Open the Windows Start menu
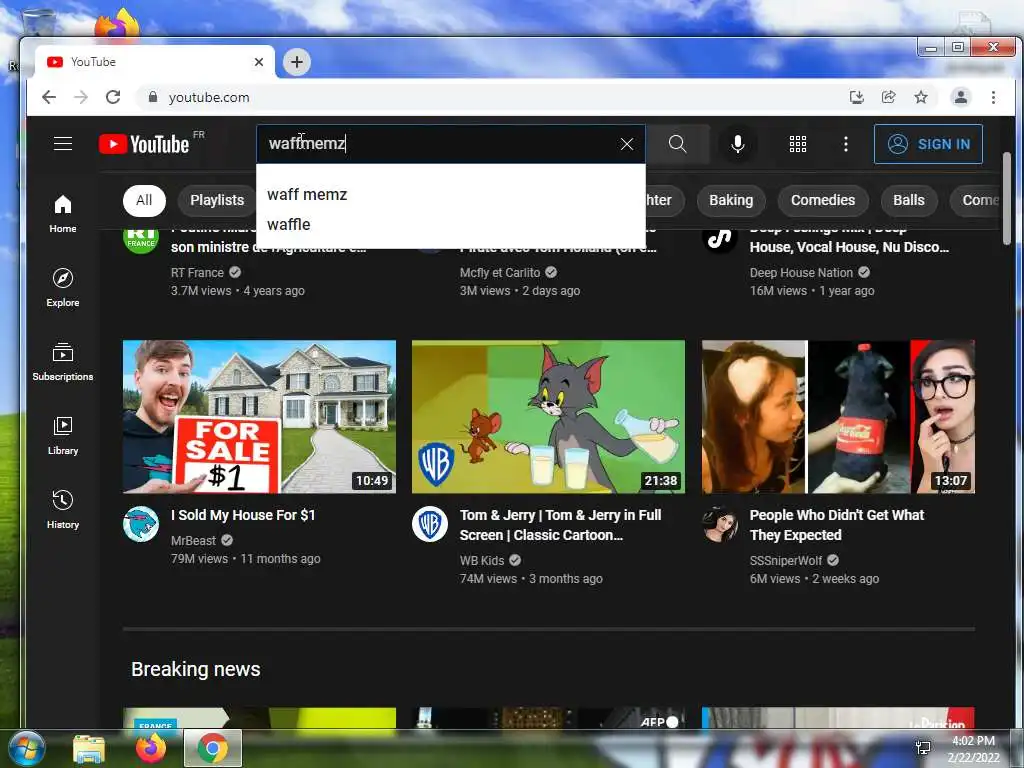The height and width of the screenshot is (768, 1024). pos(25,748)
